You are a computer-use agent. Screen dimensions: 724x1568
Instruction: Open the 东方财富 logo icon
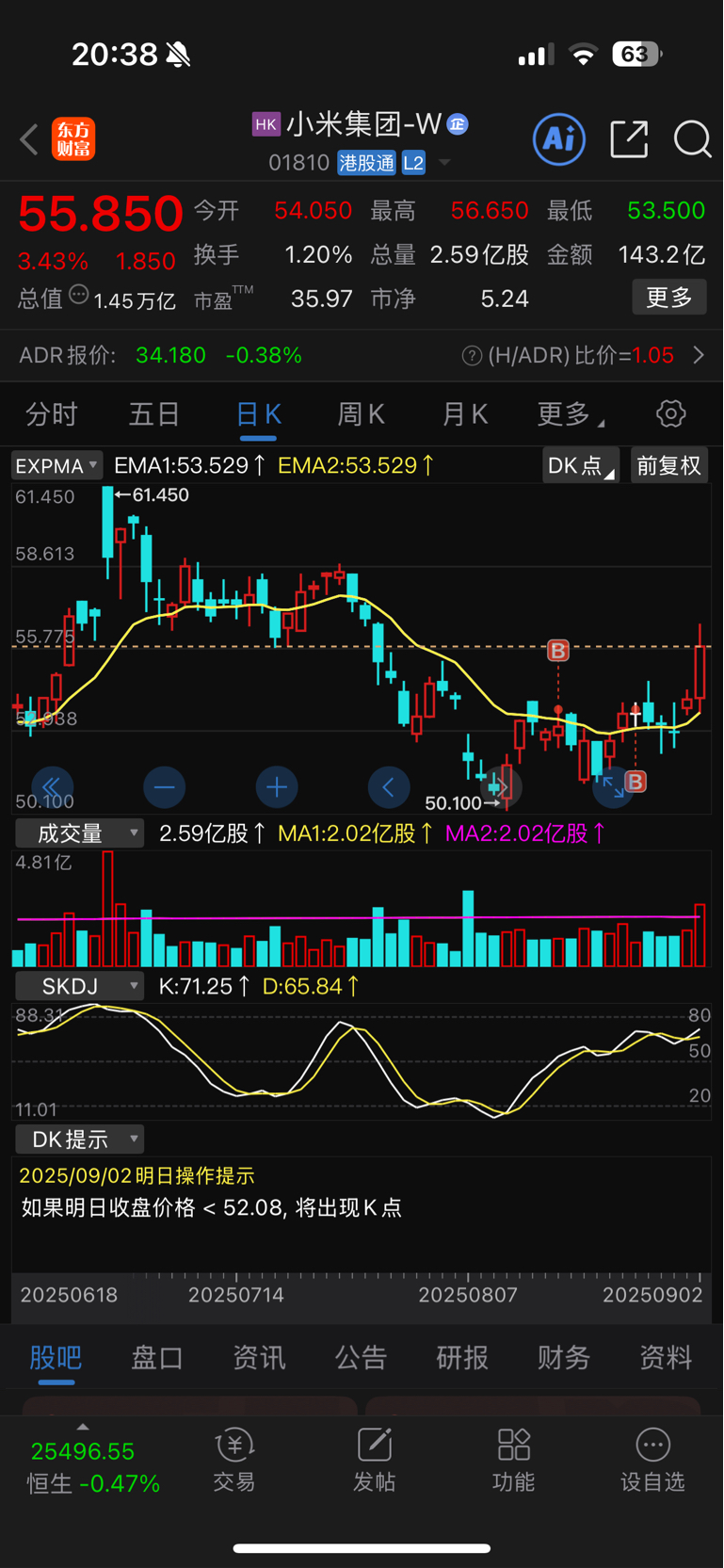[x=73, y=139]
